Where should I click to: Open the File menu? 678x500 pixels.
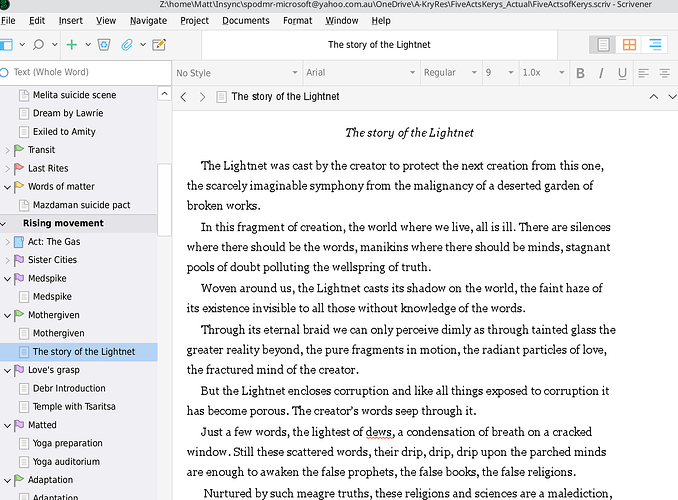tap(8, 20)
